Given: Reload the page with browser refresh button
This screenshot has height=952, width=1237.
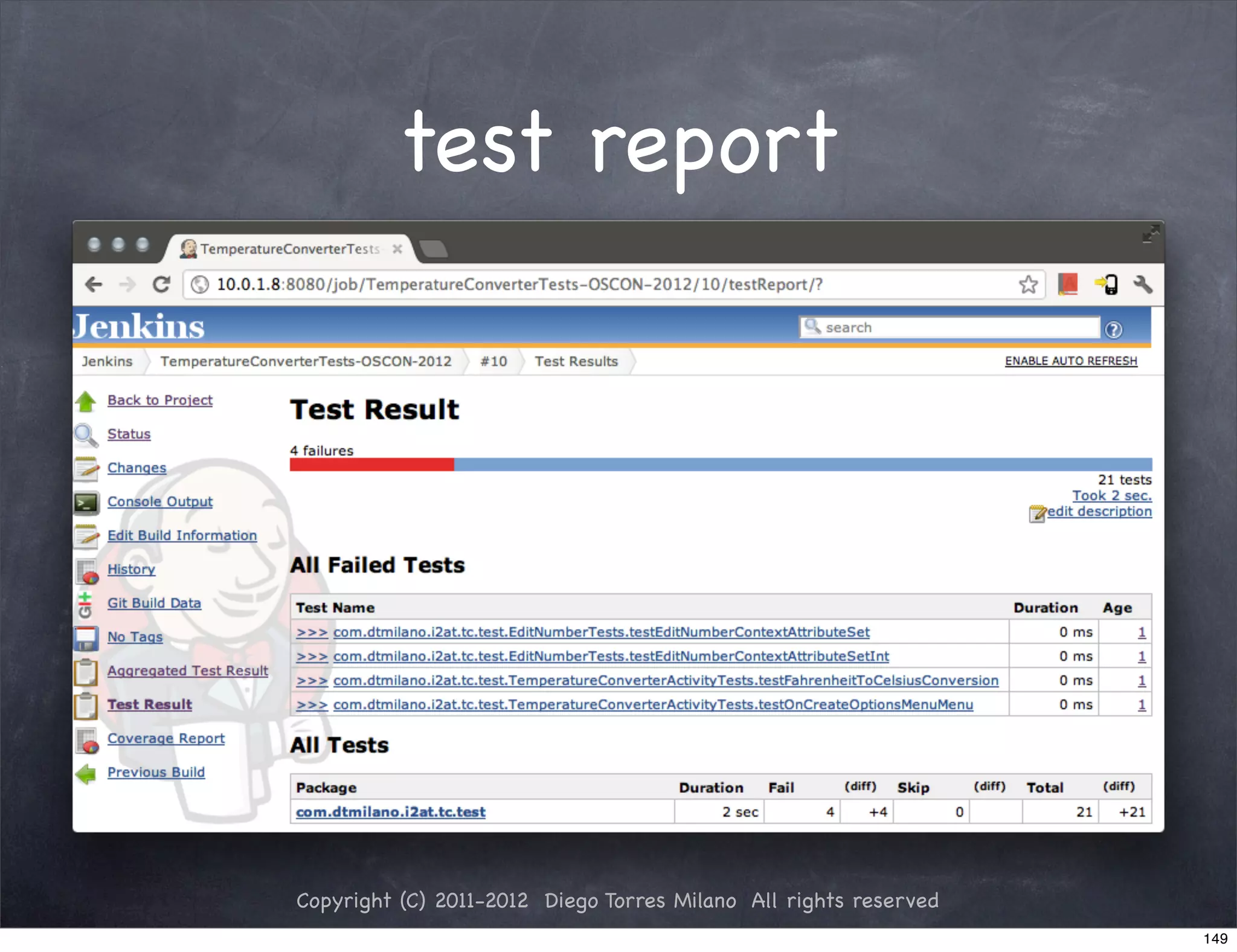Looking at the screenshot, I should 161,284.
